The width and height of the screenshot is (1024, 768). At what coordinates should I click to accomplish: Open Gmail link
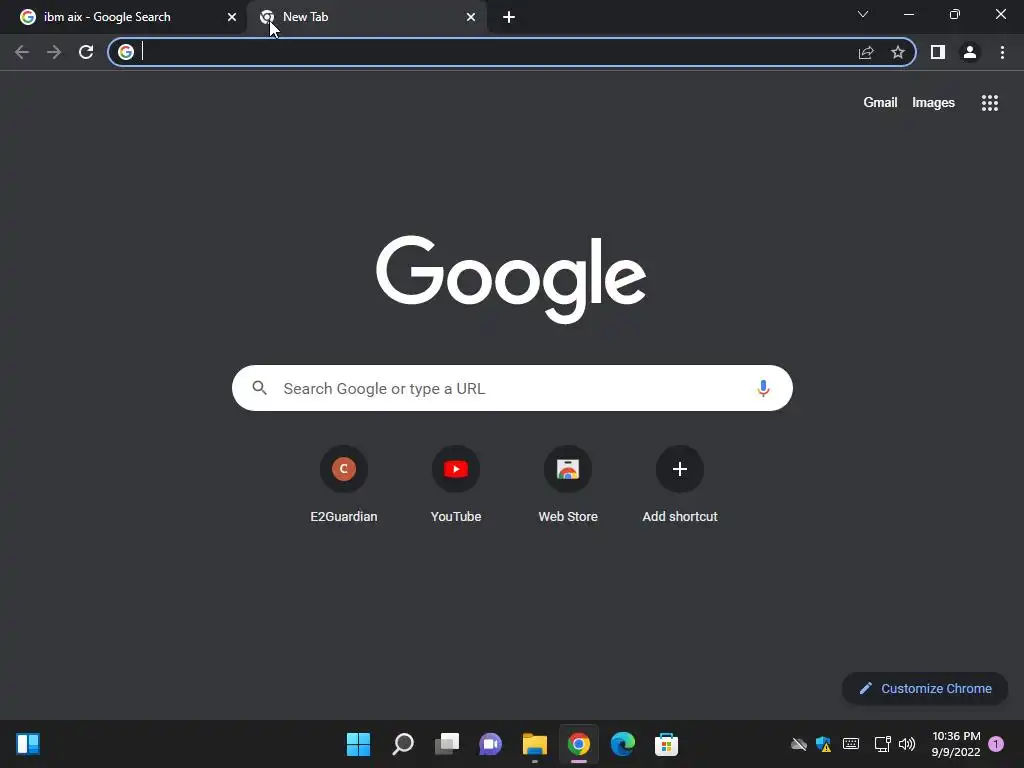tap(880, 103)
